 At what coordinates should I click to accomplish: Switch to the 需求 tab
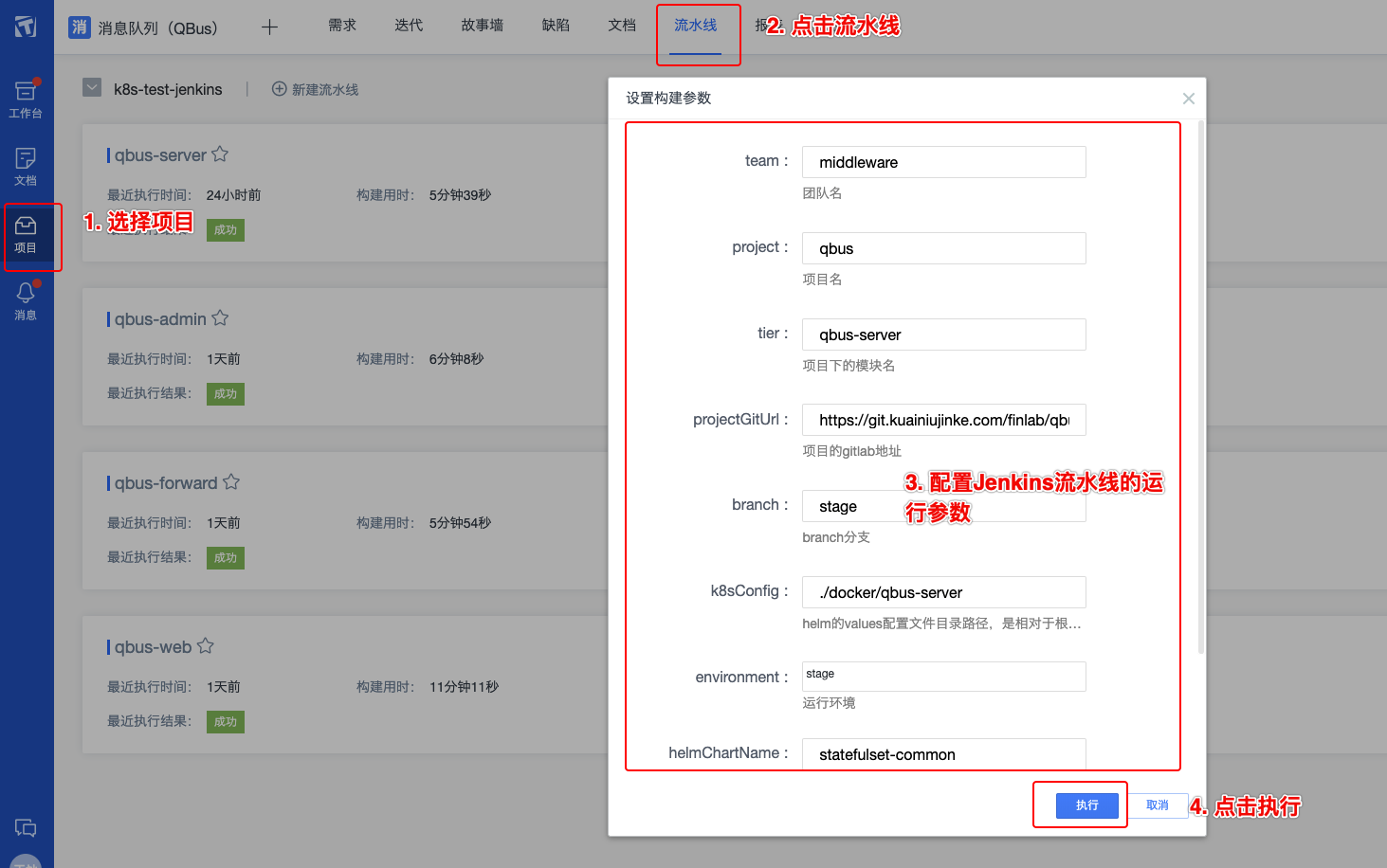coord(341,26)
